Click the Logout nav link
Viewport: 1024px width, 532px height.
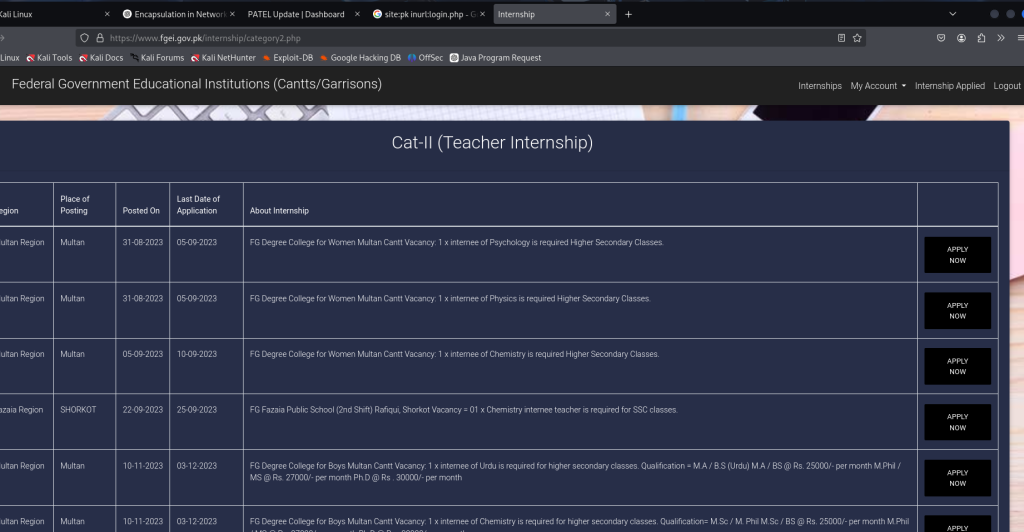pyautogui.click(x=1006, y=86)
